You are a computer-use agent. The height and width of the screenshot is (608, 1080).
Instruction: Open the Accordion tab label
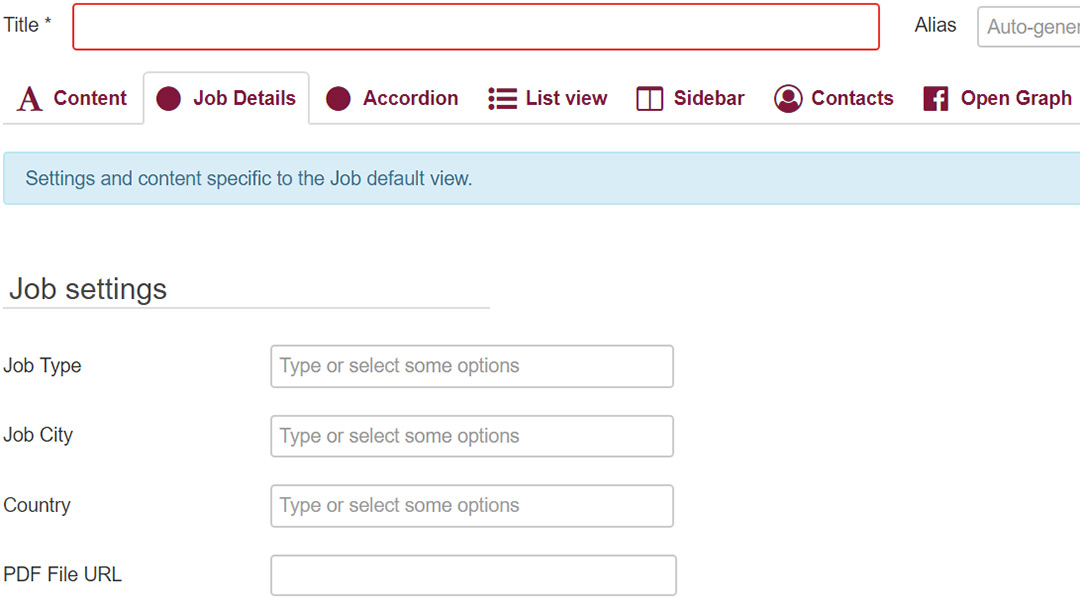[410, 99]
